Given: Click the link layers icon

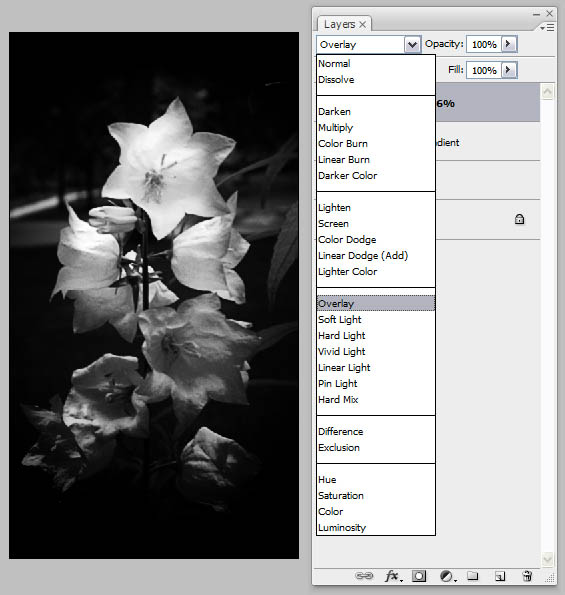Looking at the screenshot, I should 364,576.
